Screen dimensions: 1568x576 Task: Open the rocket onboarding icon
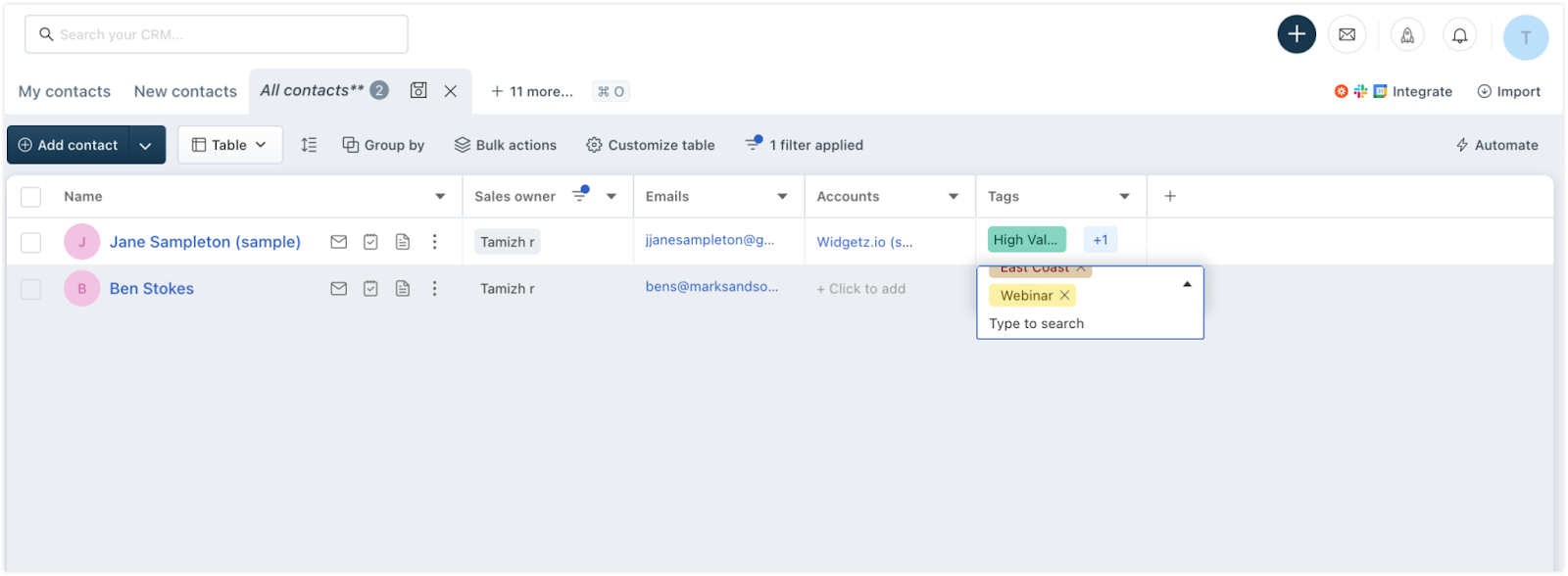pos(1406,35)
